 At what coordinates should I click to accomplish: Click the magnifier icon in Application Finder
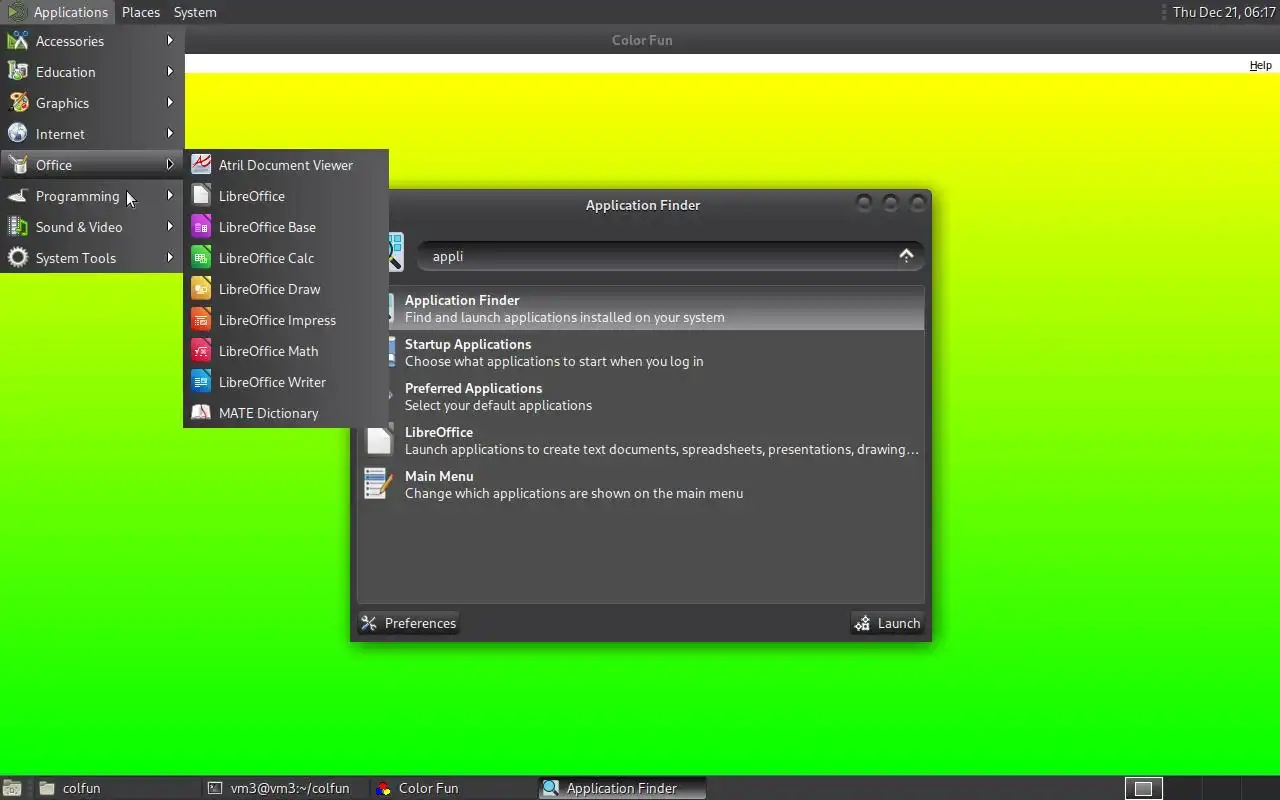(395, 252)
